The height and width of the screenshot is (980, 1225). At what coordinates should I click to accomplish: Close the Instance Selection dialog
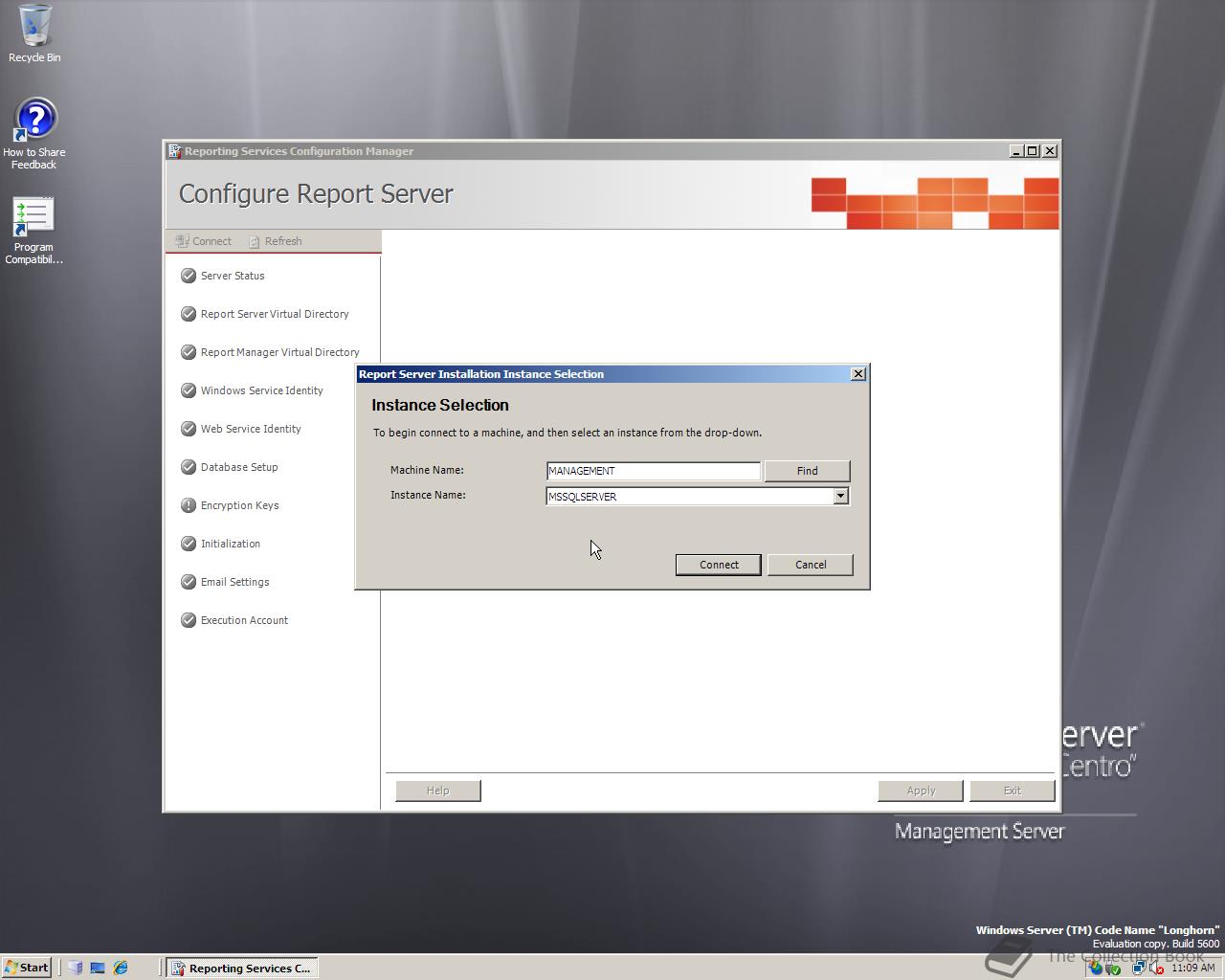click(858, 374)
